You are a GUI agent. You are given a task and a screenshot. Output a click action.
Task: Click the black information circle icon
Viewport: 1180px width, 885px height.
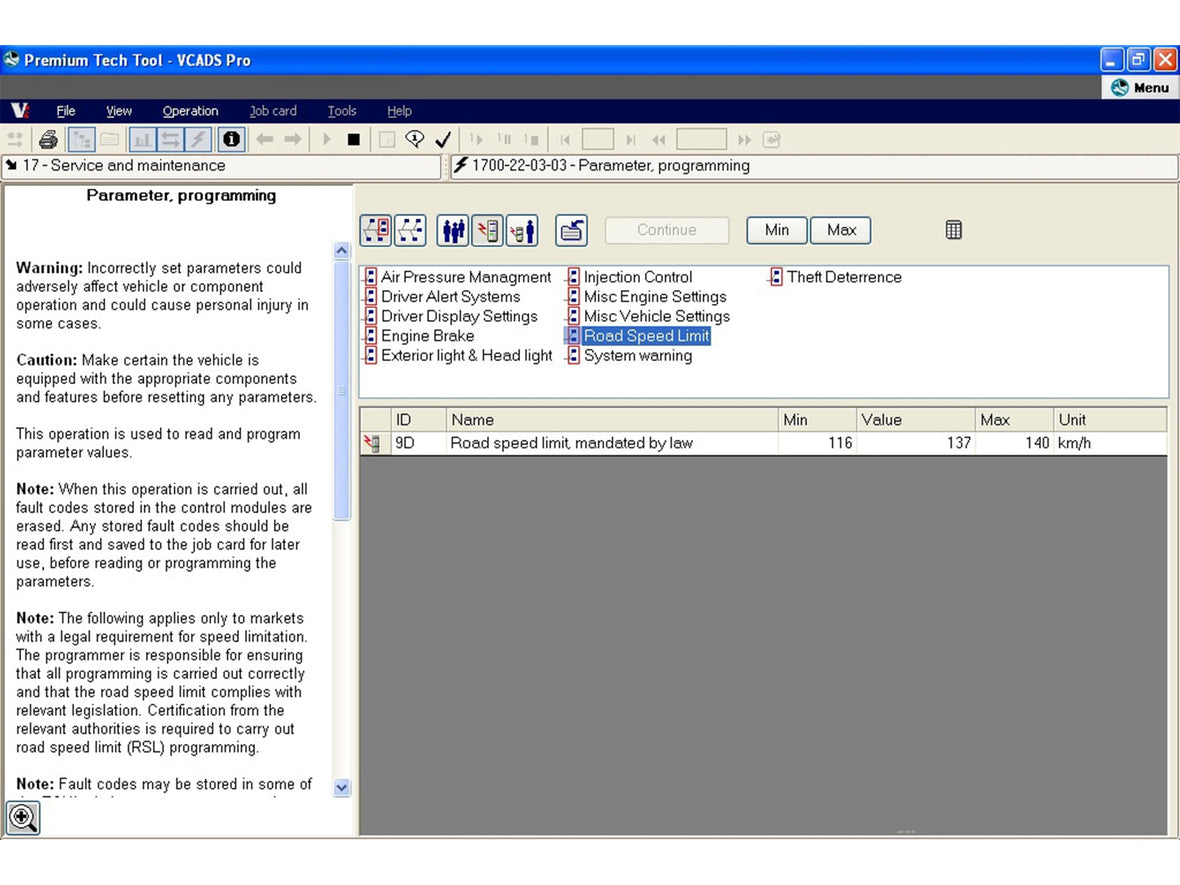click(231, 139)
